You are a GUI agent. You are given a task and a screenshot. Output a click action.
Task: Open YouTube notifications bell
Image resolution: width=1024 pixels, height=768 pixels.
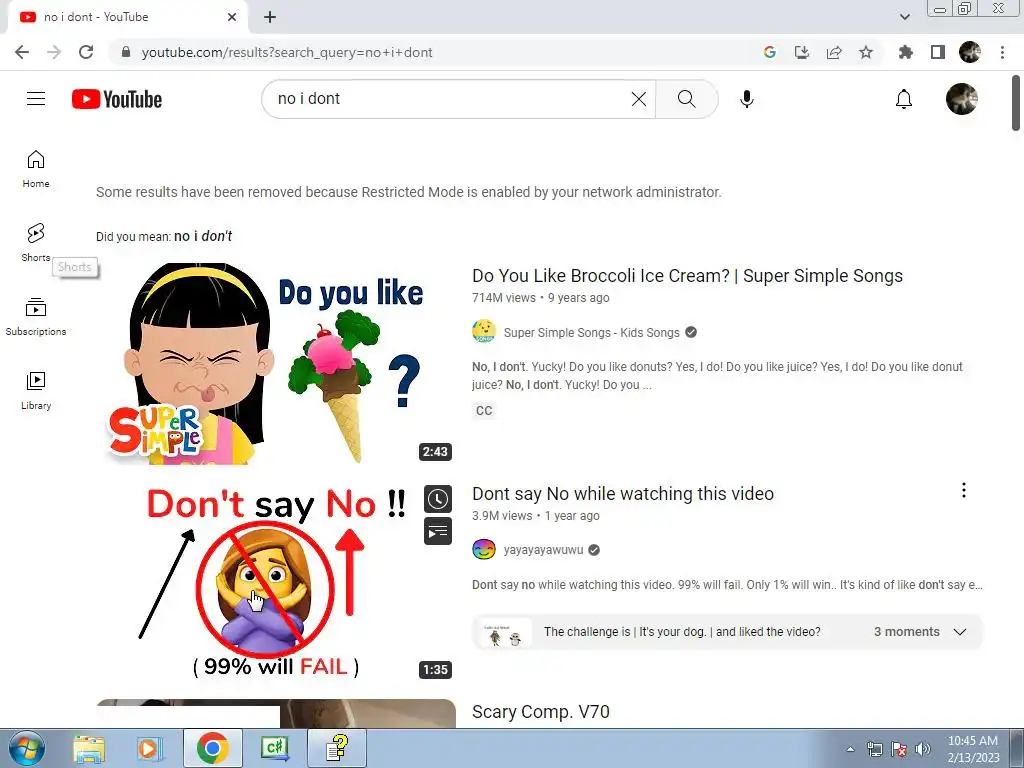(x=904, y=99)
